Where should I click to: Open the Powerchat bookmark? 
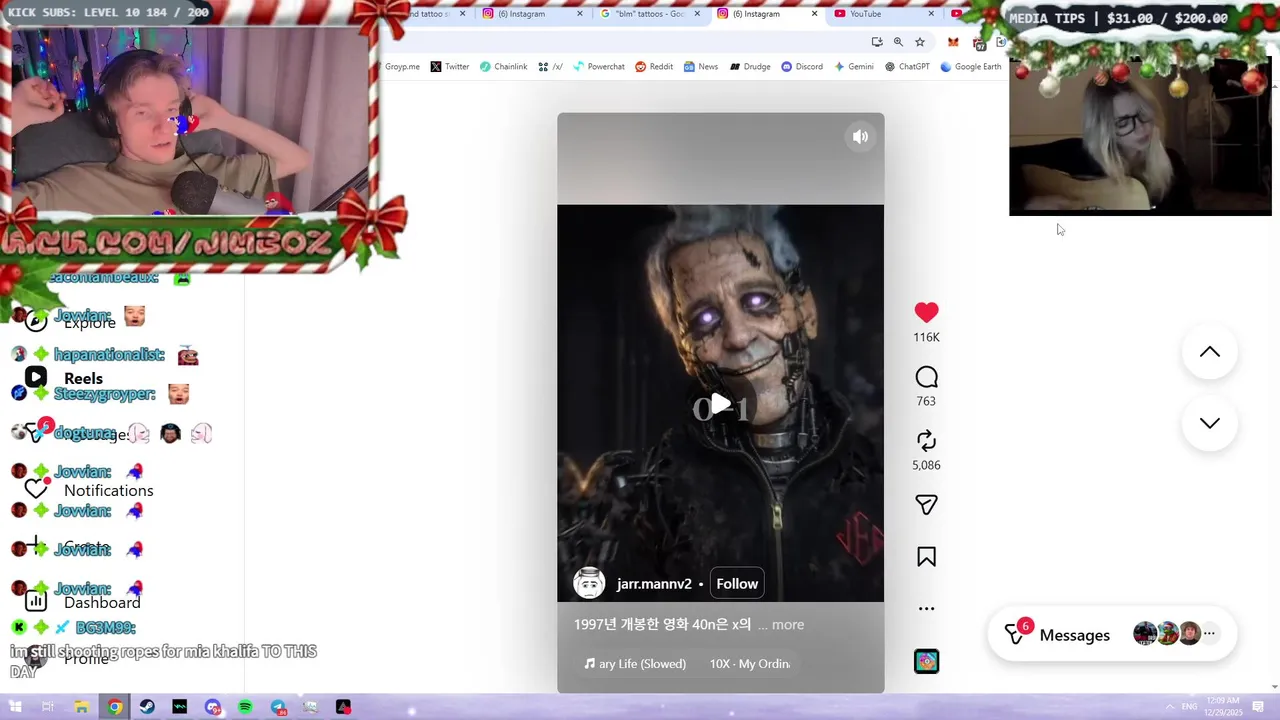tap(598, 67)
